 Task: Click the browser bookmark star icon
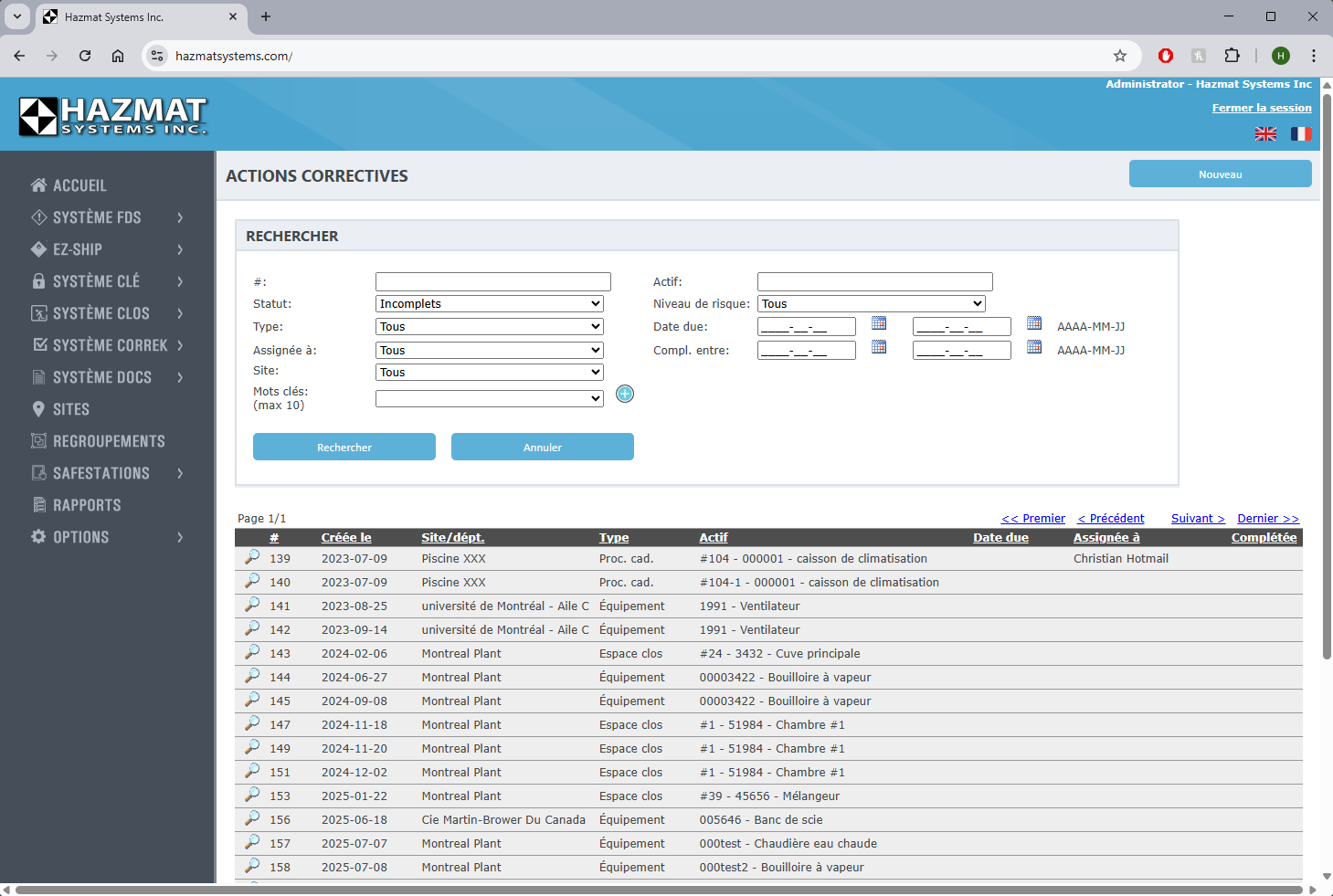click(x=1120, y=56)
